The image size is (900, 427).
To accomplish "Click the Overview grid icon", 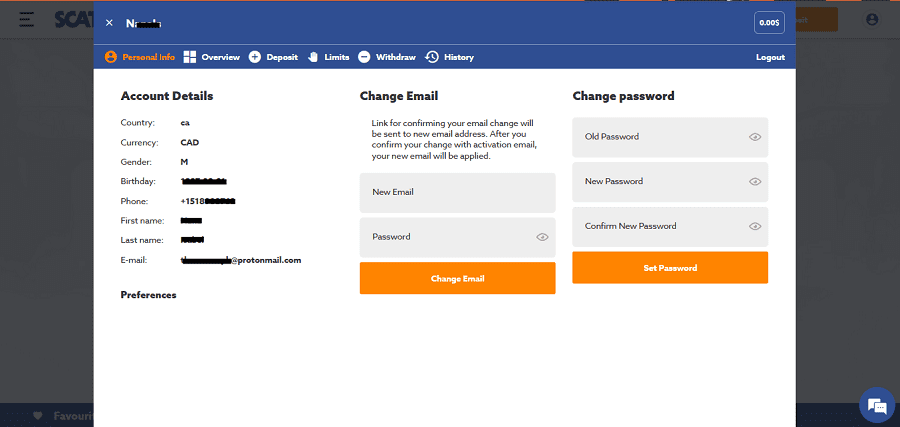I will [x=190, y=57].
